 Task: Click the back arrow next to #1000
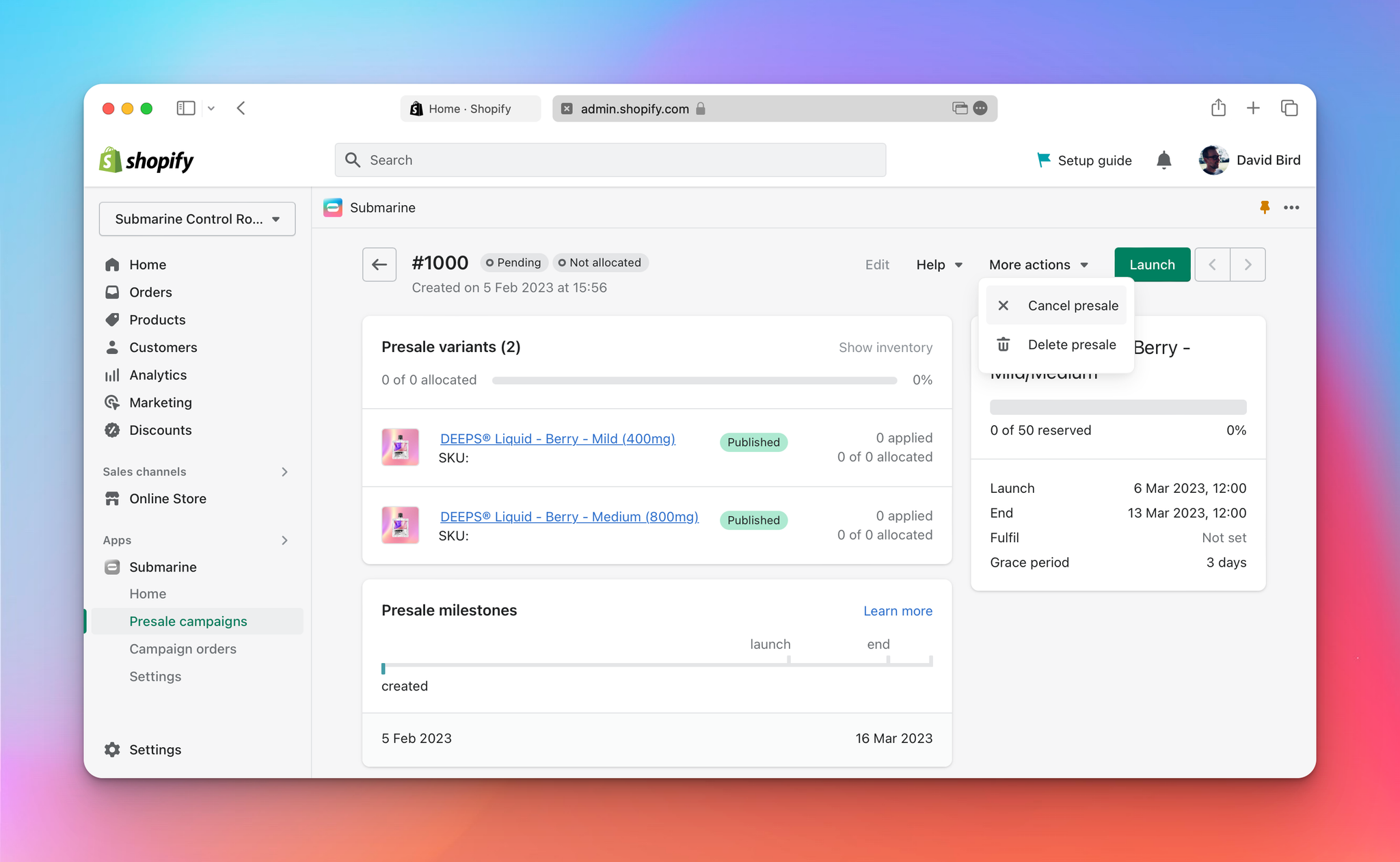coord(379,265)
